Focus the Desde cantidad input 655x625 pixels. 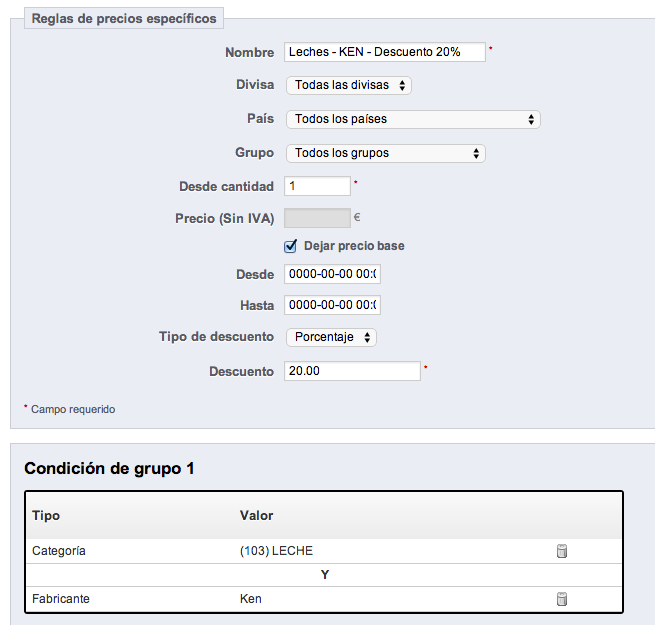(x=318, y=186)
